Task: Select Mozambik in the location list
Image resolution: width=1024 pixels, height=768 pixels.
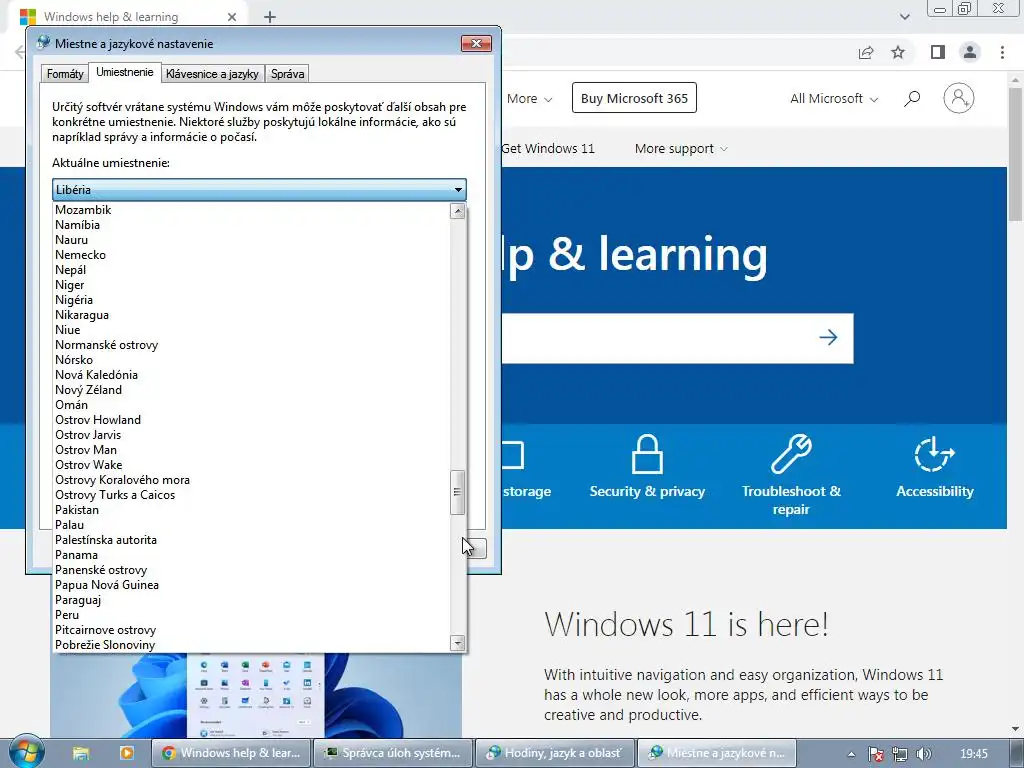Action: 251,210
